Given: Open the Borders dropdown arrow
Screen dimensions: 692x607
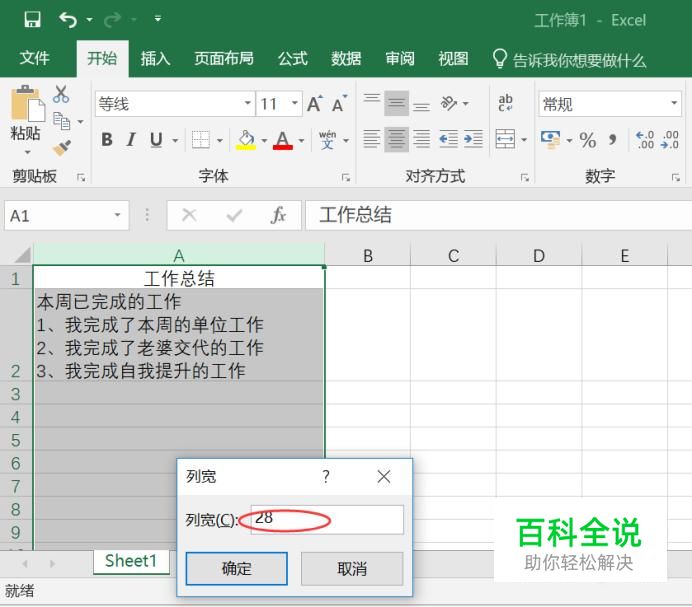Looking at the screenshot, I should (x=220, y=141).
